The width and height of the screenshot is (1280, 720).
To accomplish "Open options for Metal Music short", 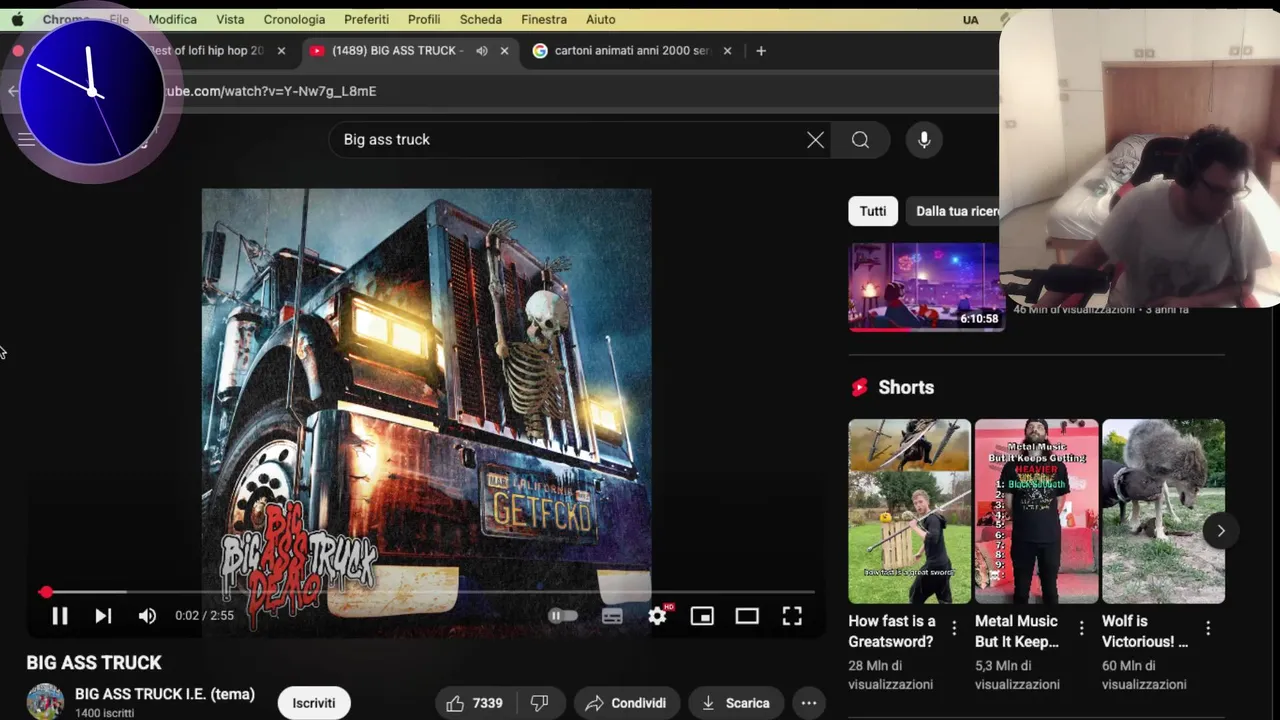I will (1081, 628).
